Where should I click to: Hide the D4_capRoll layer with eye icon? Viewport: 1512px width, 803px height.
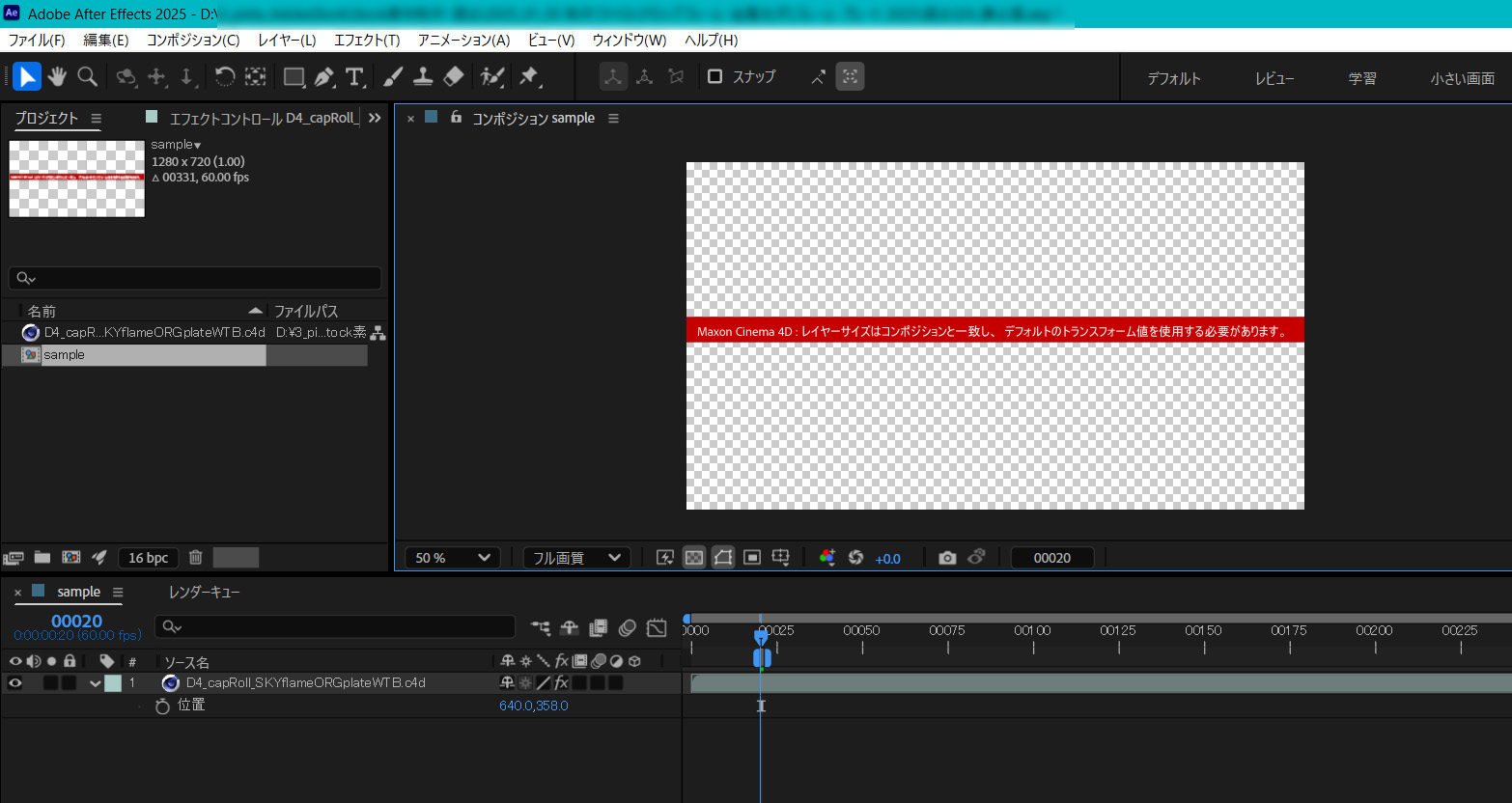pyautogui.click(x=15, y=683)
